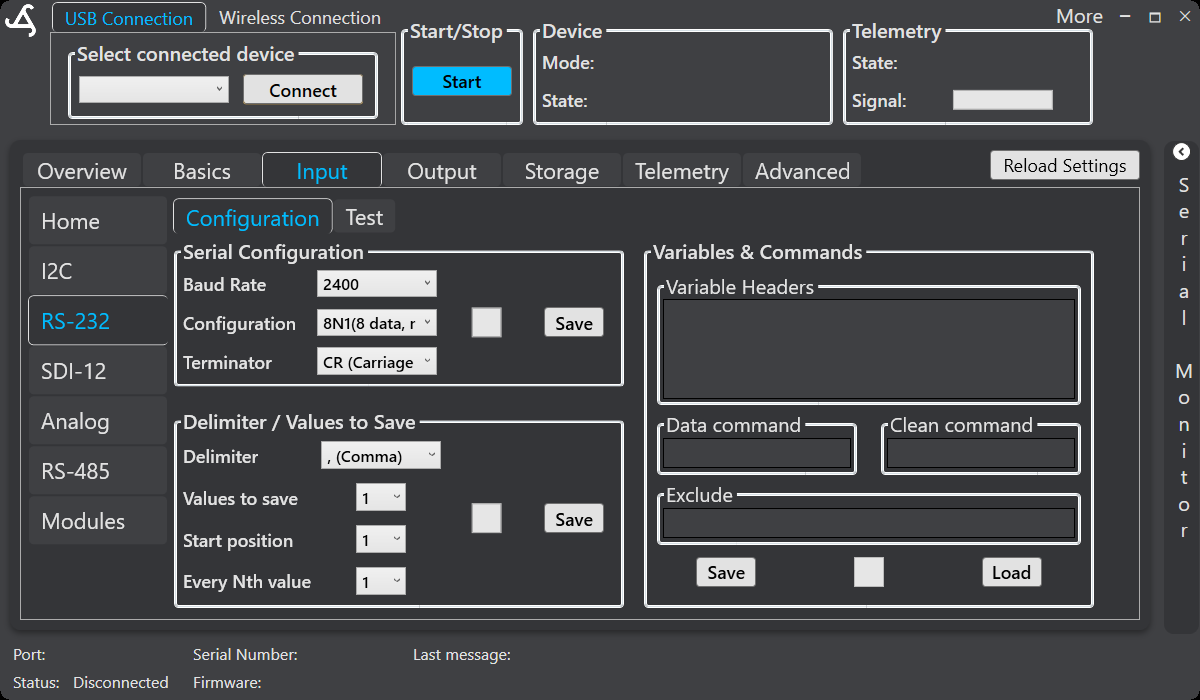Open the Output tab
The height and width of the screenshot is (700, 1200).
[442, 171]
